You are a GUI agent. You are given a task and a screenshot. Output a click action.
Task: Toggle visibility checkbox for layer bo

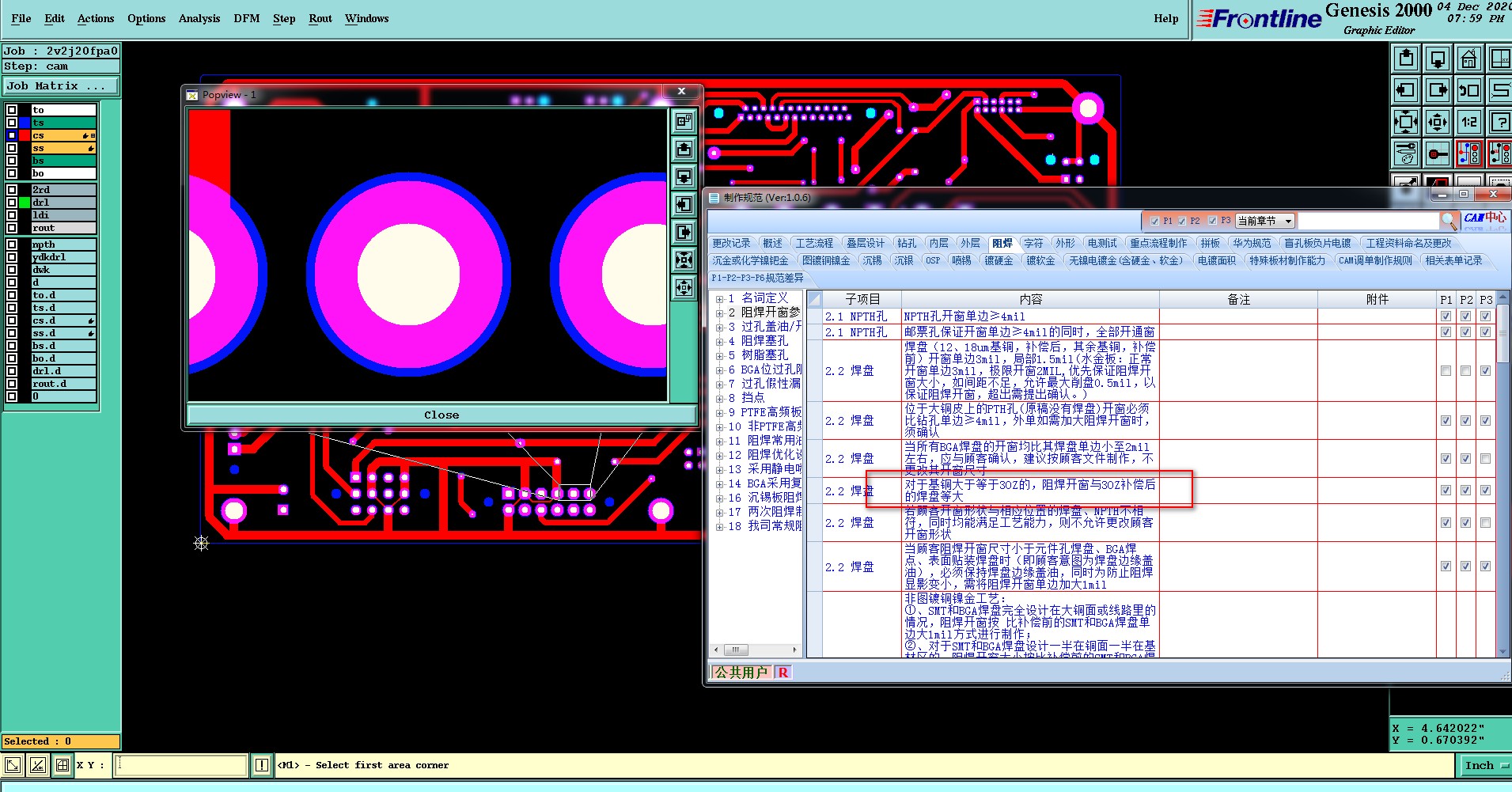pyautogui.click(x=12, y=173)
